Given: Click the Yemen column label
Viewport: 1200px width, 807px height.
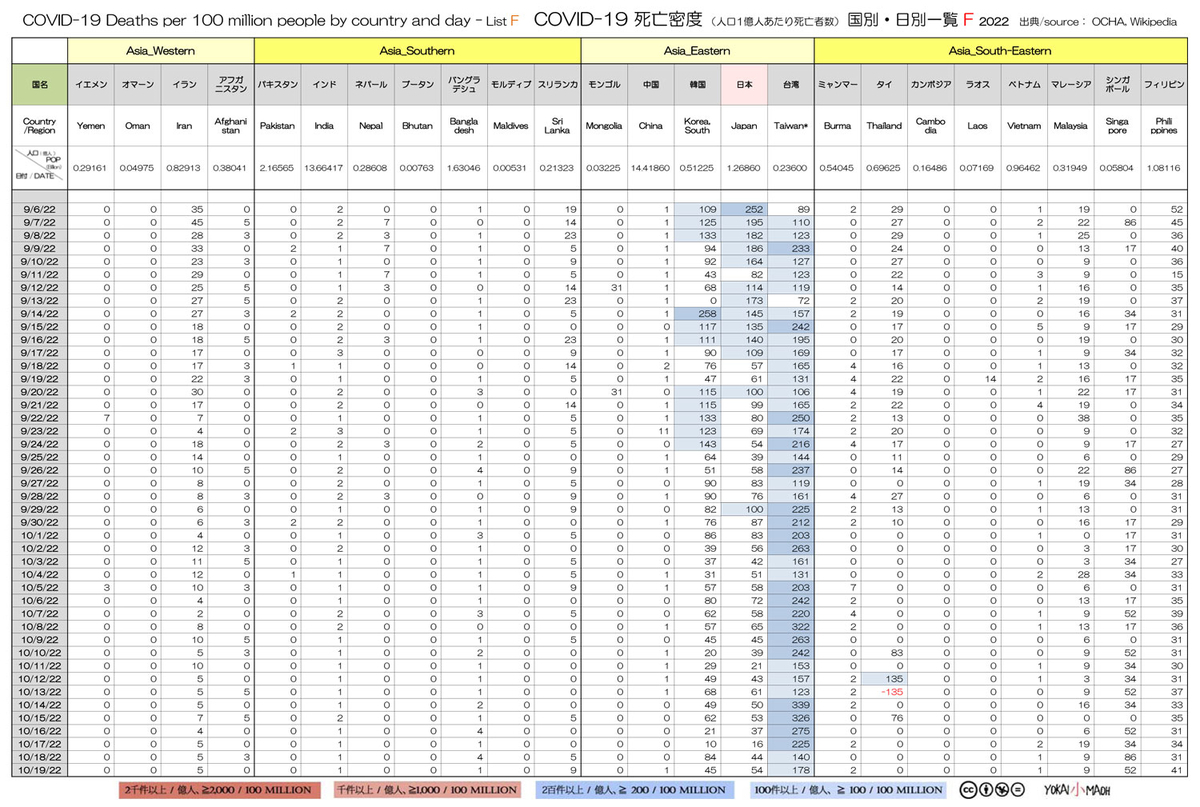Looking at the screenshot, I should tap(91, 127).
